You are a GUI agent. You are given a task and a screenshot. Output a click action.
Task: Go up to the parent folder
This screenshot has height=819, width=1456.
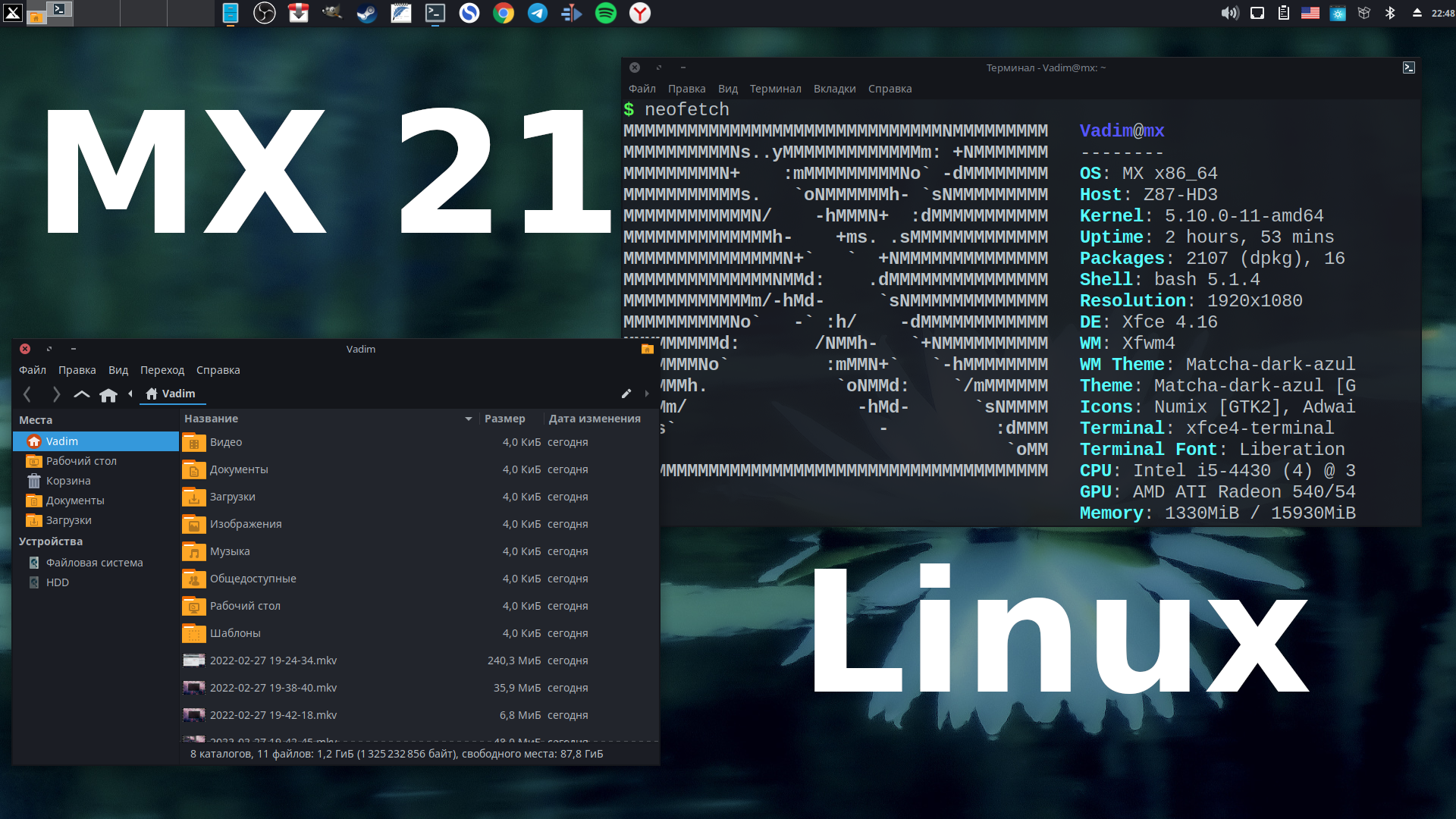[x=81, y=394]
